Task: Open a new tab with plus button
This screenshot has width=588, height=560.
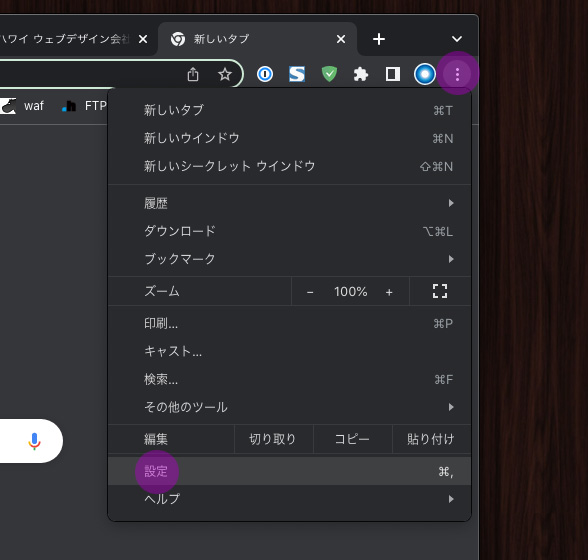Action: (x=379, y=39)
